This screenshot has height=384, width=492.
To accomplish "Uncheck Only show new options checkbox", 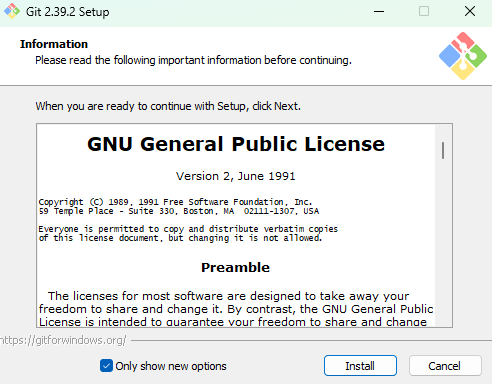I will click(x=106, y=366).
